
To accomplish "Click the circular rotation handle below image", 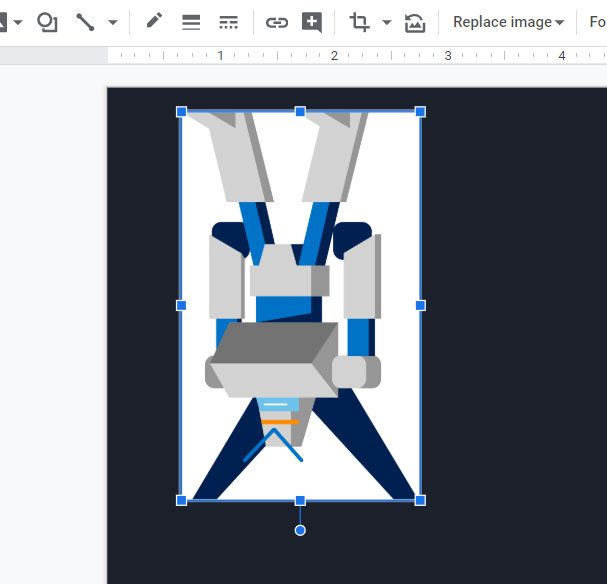I will pos(300,530).
